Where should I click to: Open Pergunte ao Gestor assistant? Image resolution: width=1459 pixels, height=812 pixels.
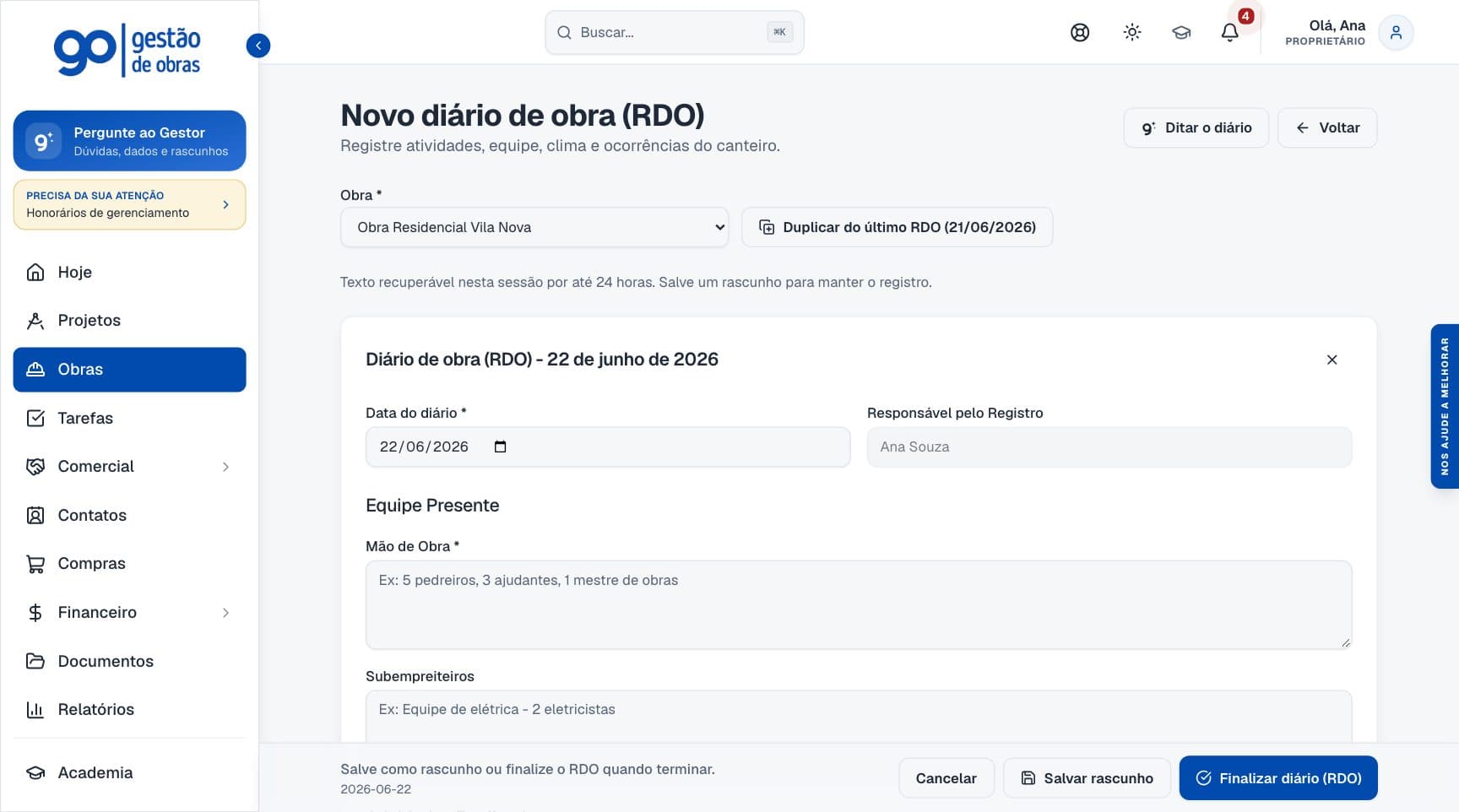pos(129,141)
